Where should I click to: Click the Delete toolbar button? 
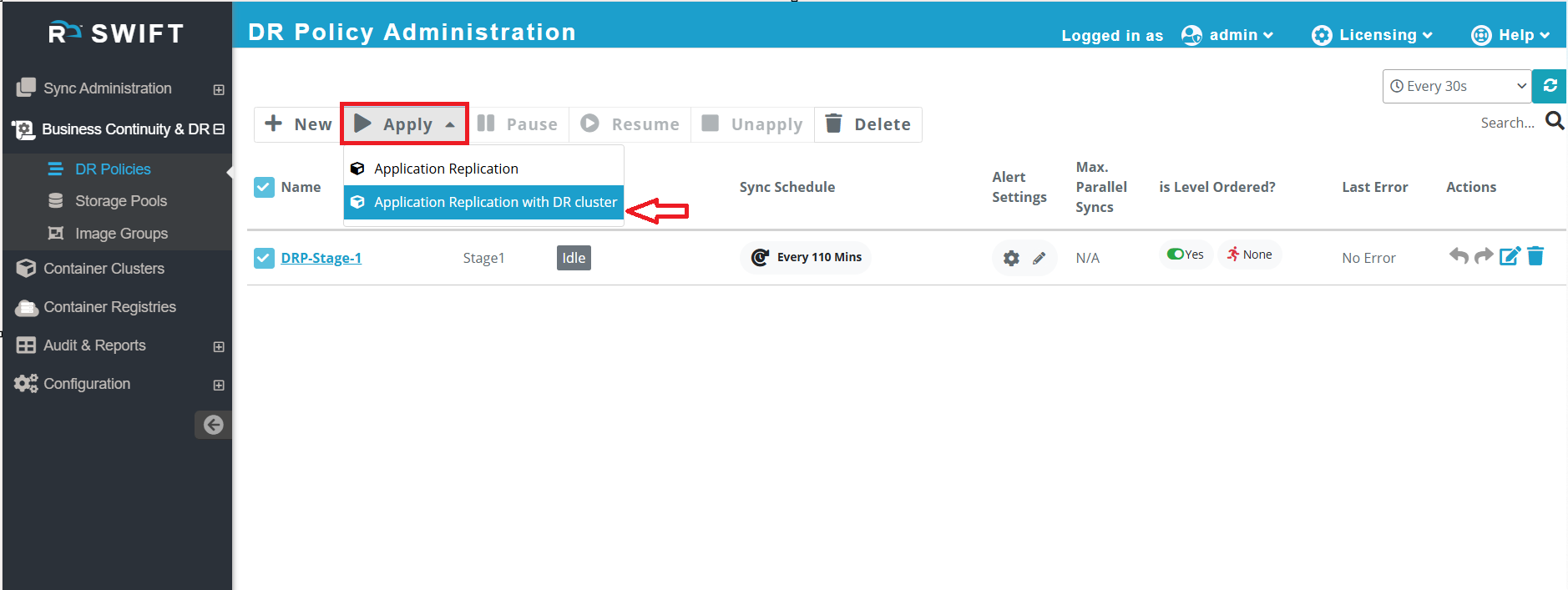tap(868, 124)
